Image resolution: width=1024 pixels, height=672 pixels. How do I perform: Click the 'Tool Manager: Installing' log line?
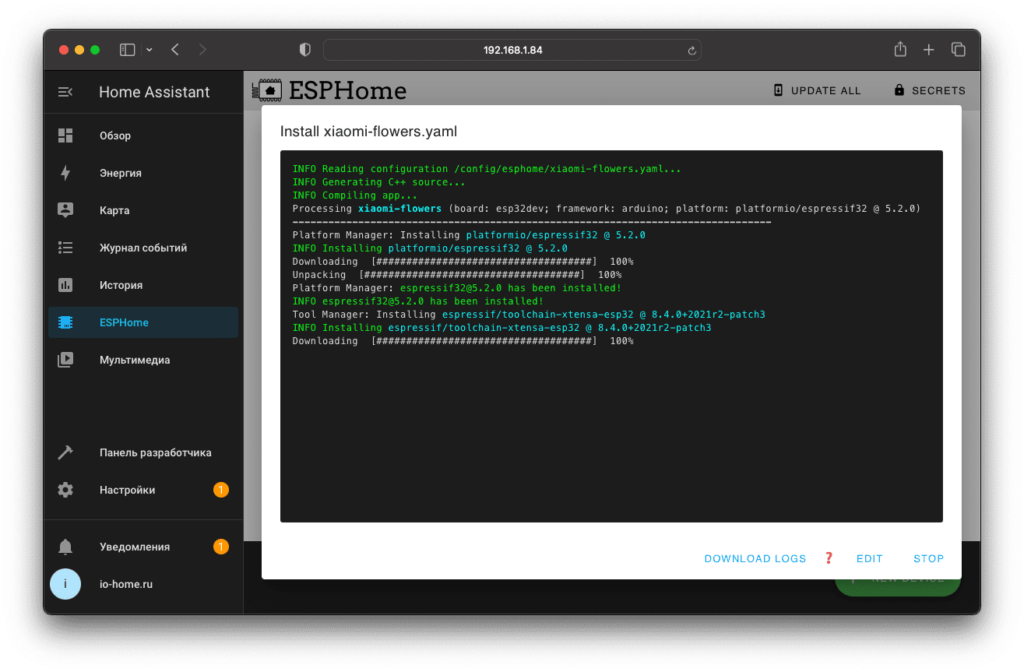click(x=528, y=314)
